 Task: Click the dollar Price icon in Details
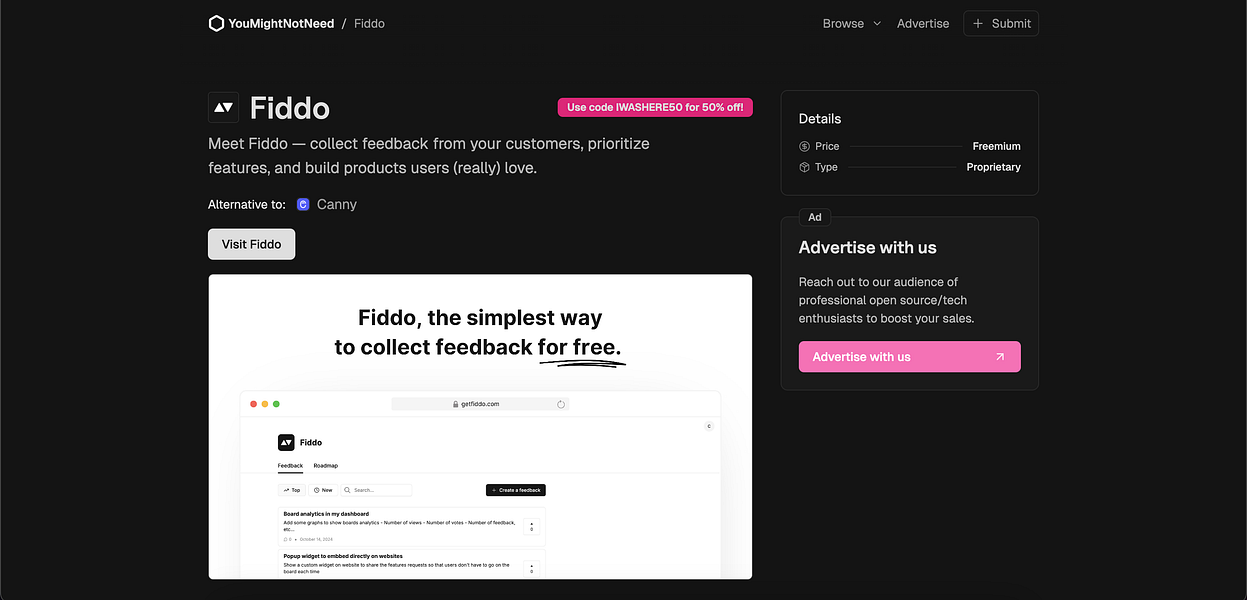tap(804, 146)
